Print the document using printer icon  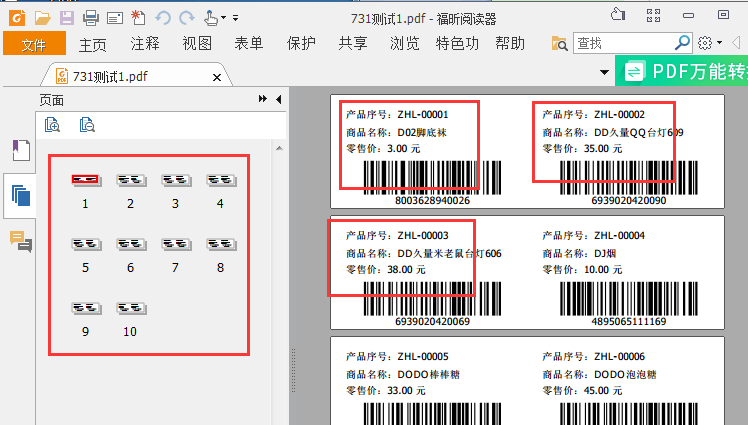(91, 17)
